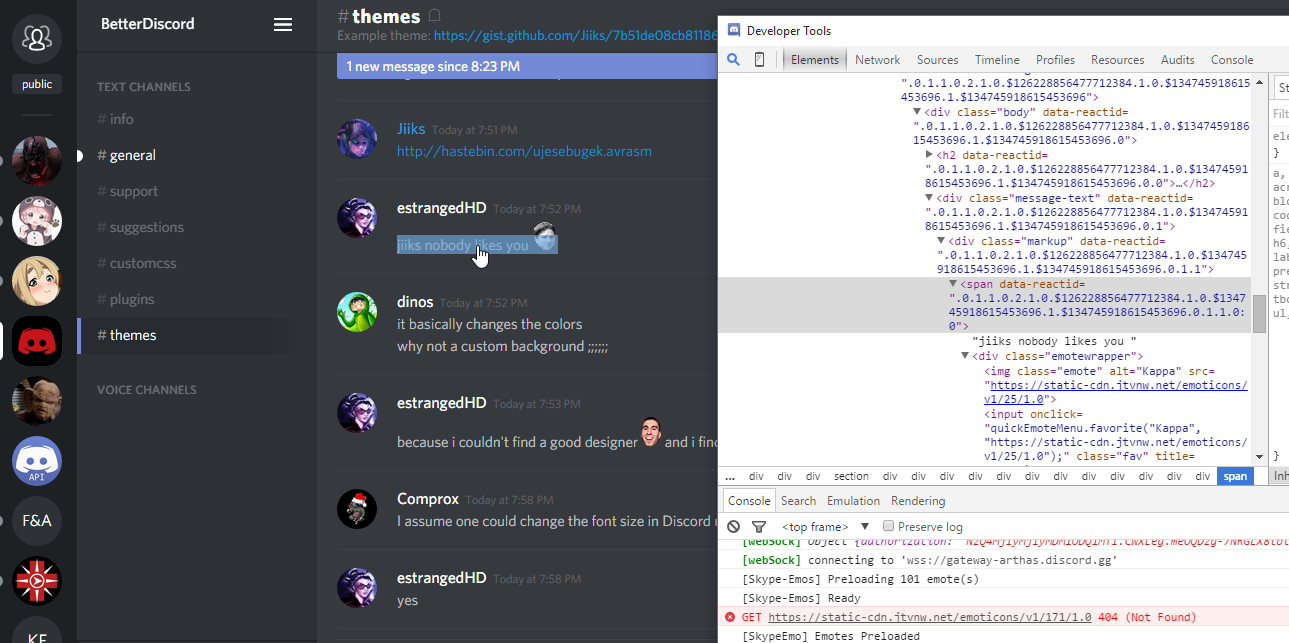Open the BetterDiscord server hamburger menu
1289x643 pixels.
pyautogui.click(x=283, y=24)
